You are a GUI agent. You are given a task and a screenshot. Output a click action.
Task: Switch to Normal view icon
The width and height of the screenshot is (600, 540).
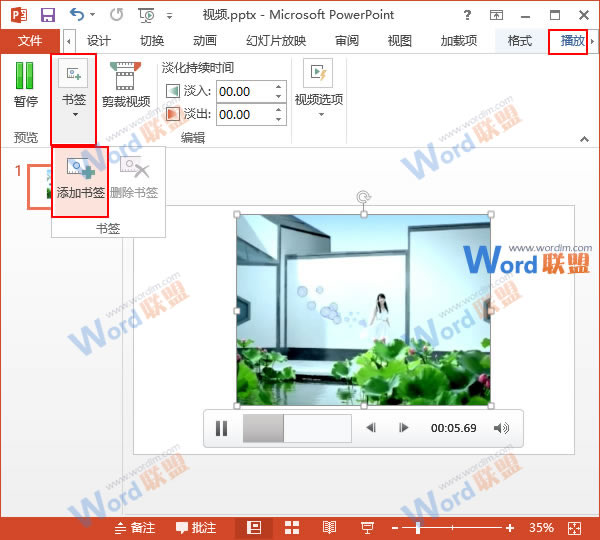click(x=254, y=528)
